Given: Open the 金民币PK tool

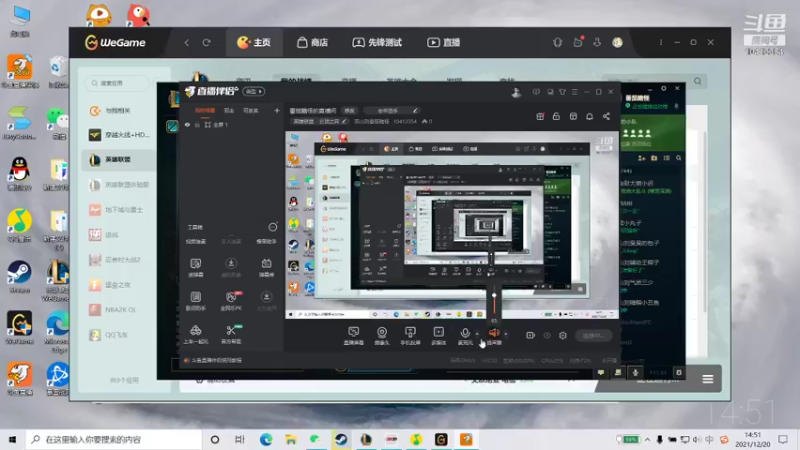Looking at the screenshot, I should [x=231, y=301].
